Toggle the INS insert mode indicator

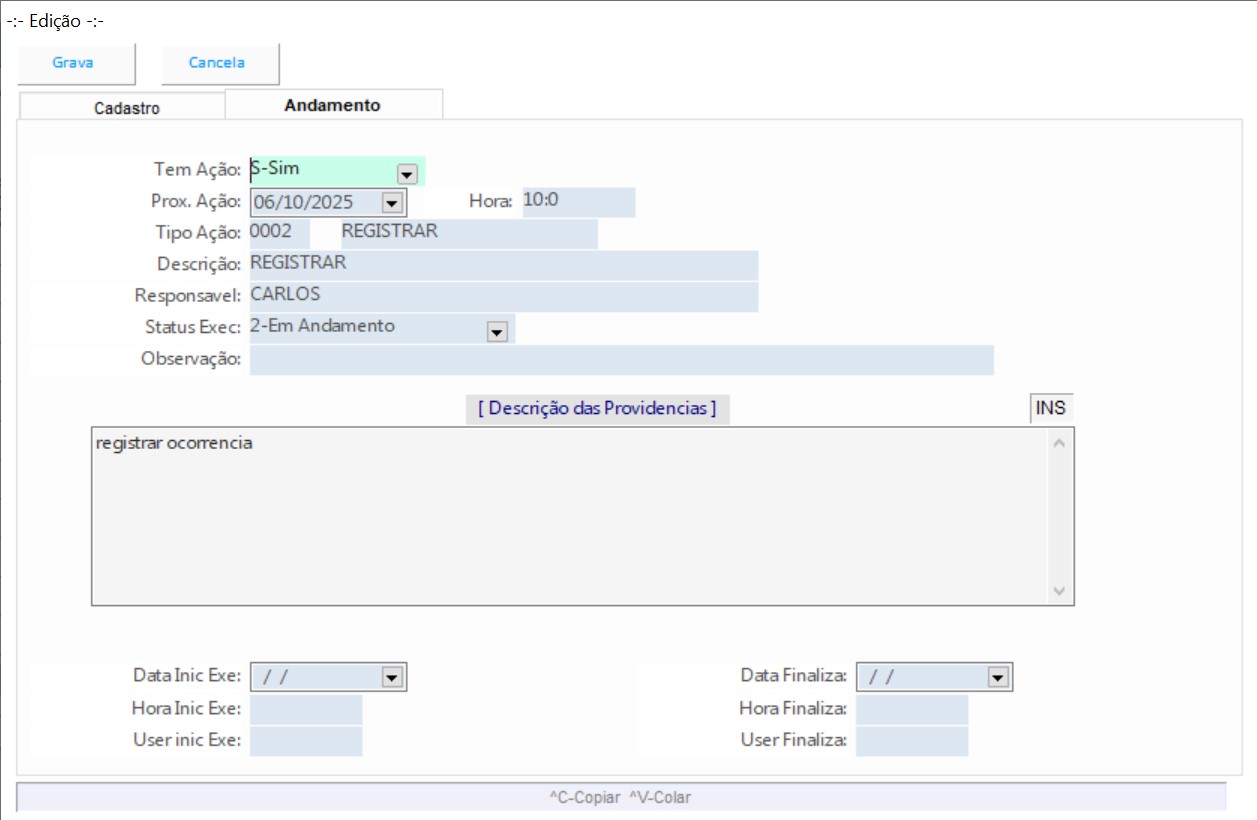[1050, 408]
